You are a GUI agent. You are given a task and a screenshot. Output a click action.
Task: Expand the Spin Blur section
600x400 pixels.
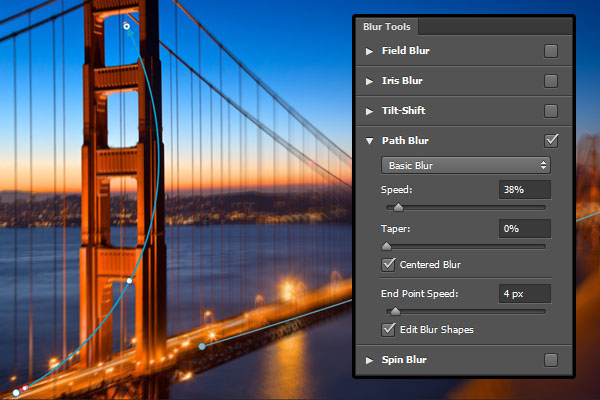point(369,360)
